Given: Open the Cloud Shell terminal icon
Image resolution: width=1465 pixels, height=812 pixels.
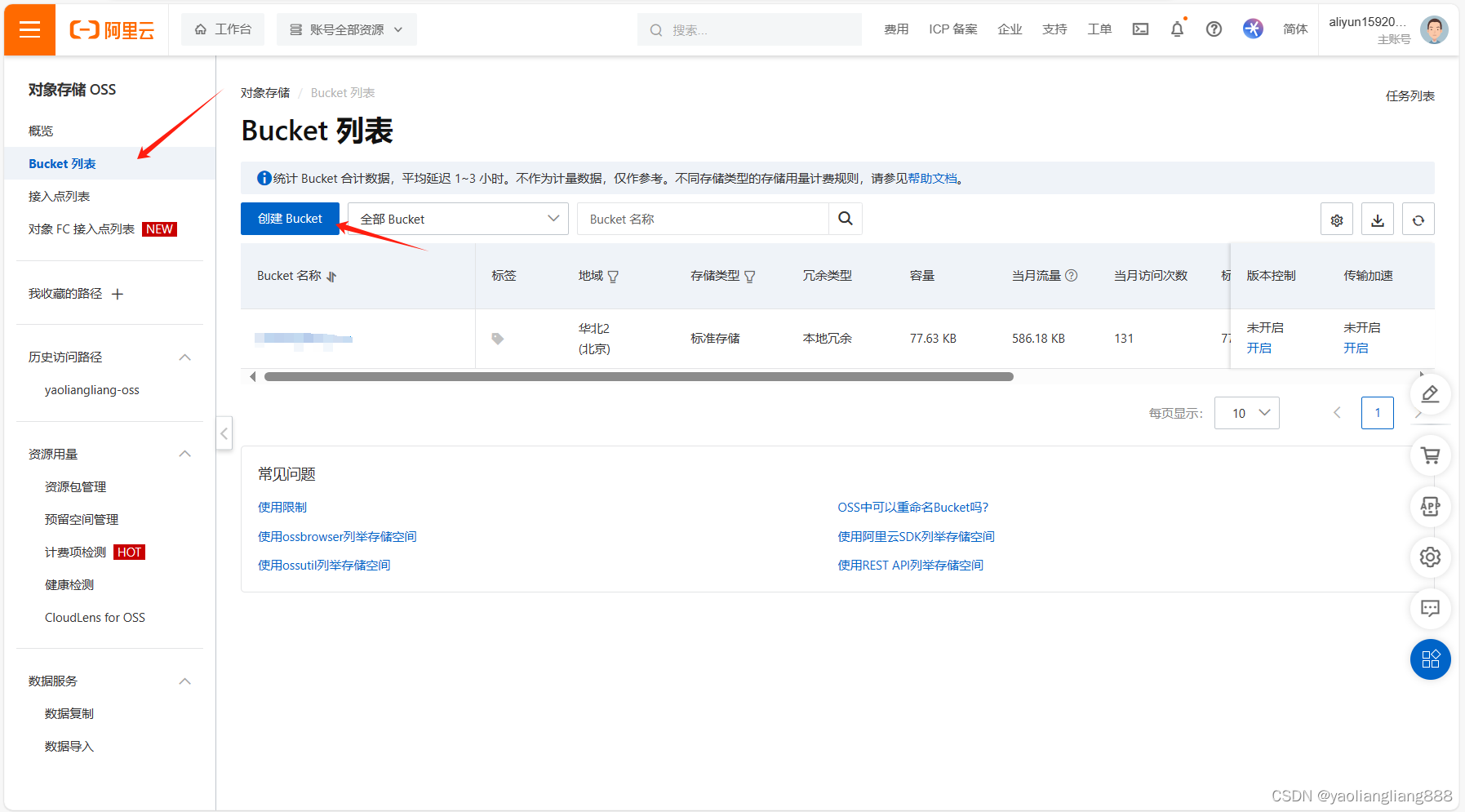Looking at the screenshot, I should 1140,29.
